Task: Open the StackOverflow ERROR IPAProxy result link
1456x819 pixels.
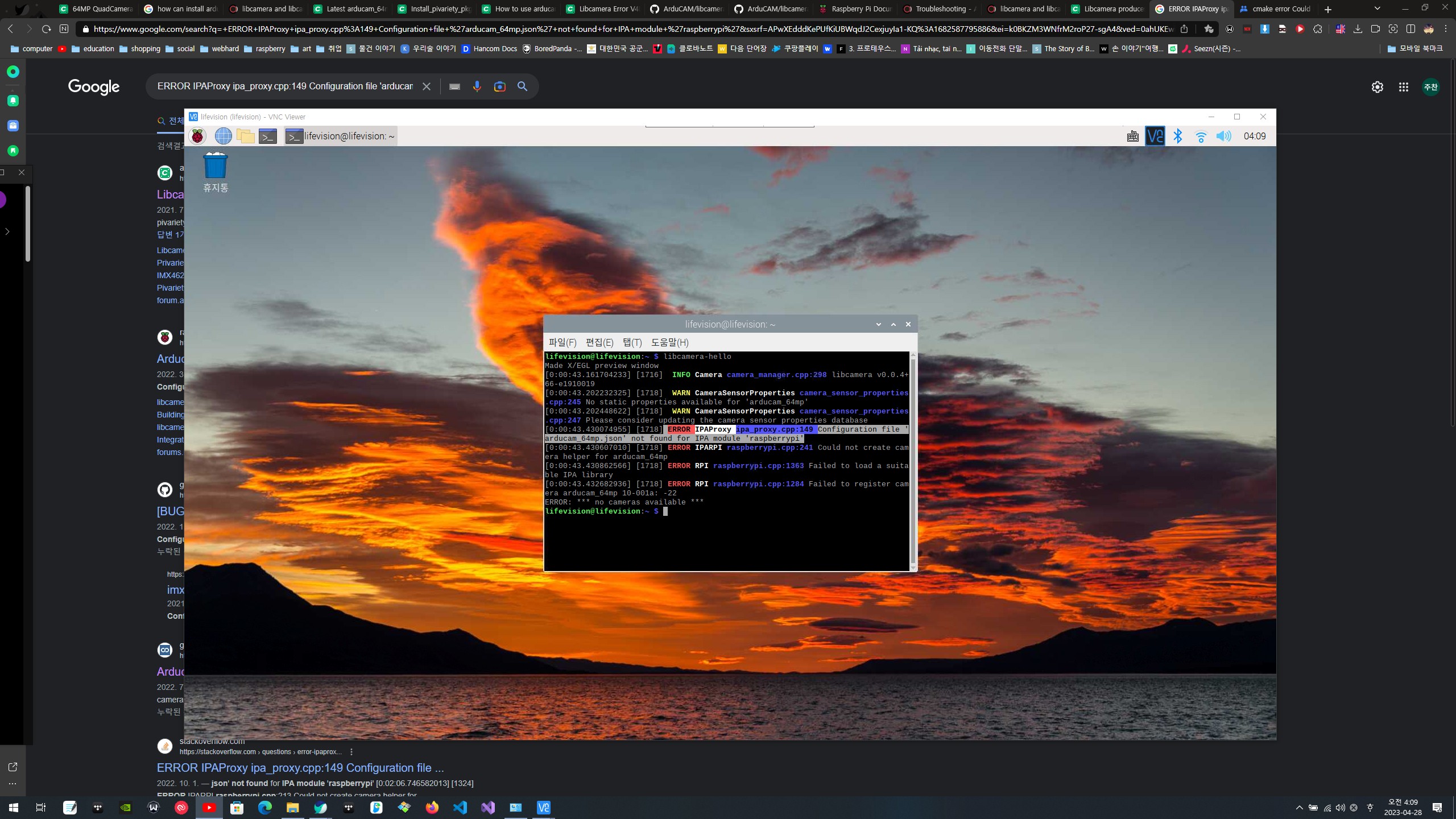Action: click(x=300, y=768)
